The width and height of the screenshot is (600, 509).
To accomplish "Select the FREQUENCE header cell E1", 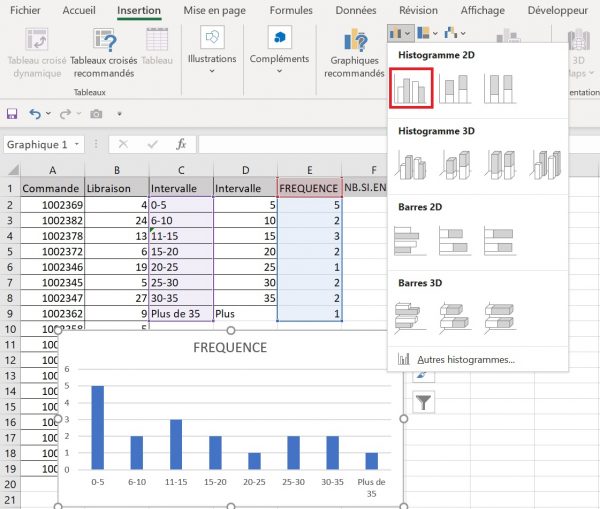I will coord(308,188).
